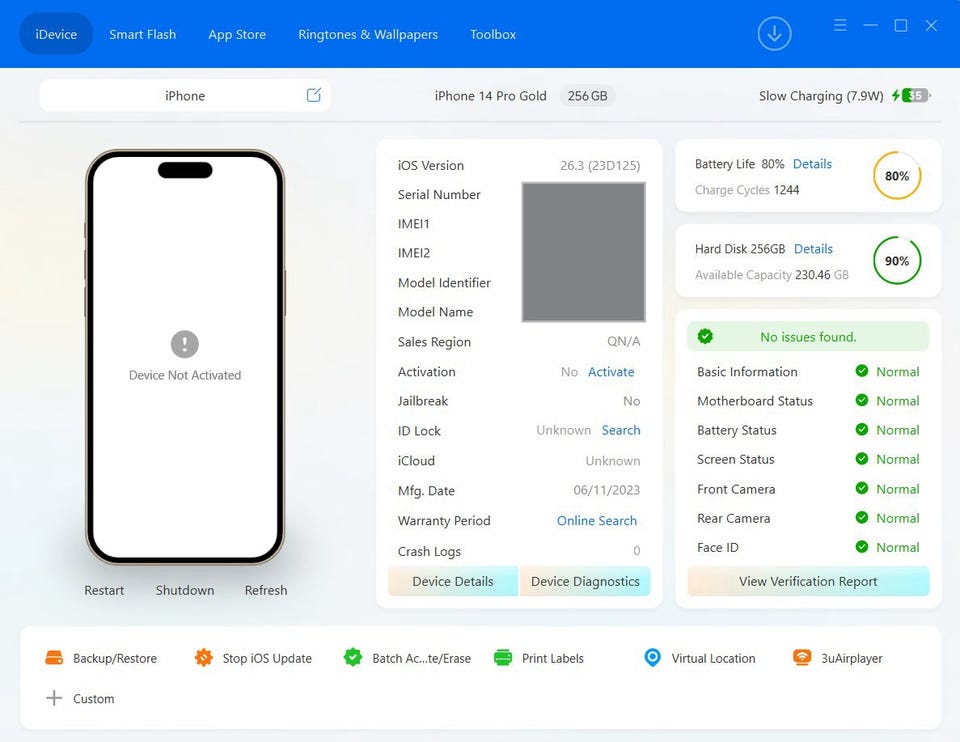Click the Device Not Activated warning icon
This screenshot has height=742, width=960.
pyautogui.click(x=184, y=344)
